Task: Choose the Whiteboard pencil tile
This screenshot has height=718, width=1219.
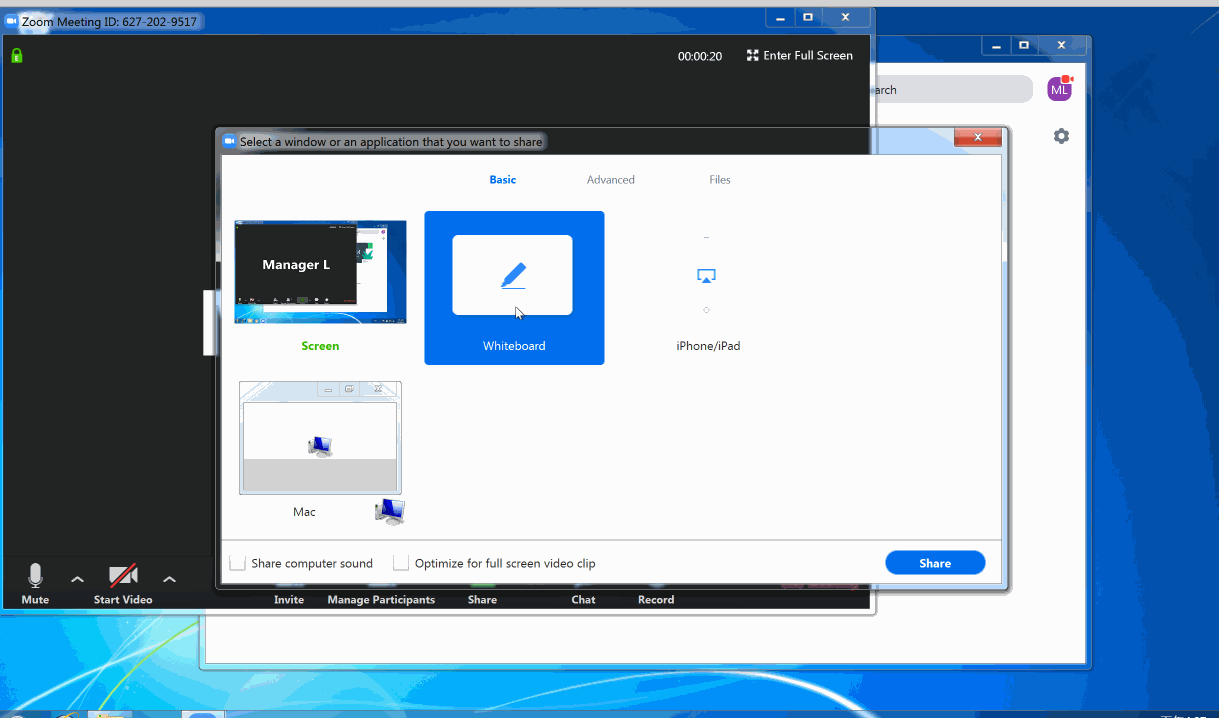Action: [514, 288]
